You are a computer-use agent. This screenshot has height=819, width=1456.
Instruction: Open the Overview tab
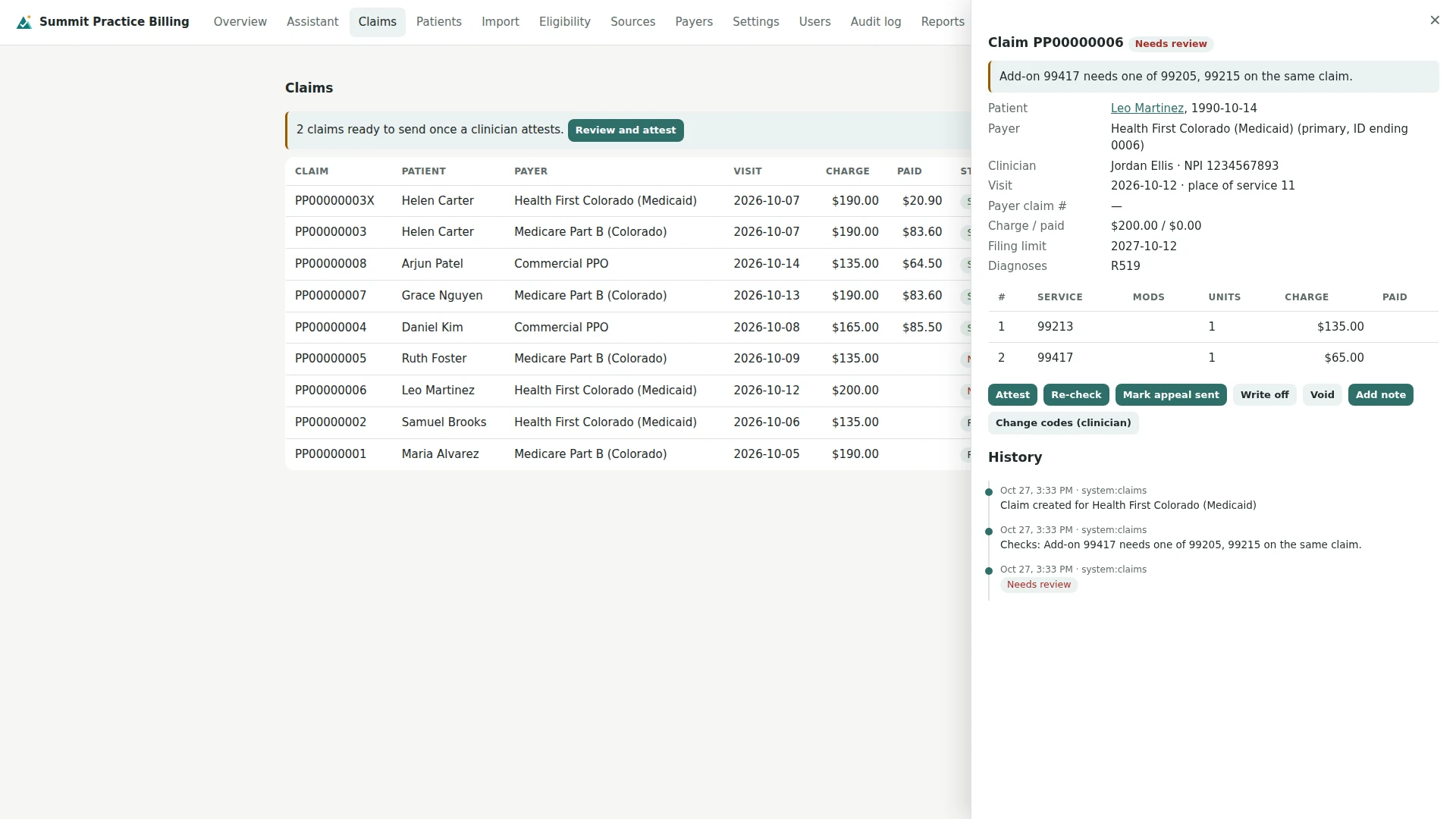click(240, 22)
